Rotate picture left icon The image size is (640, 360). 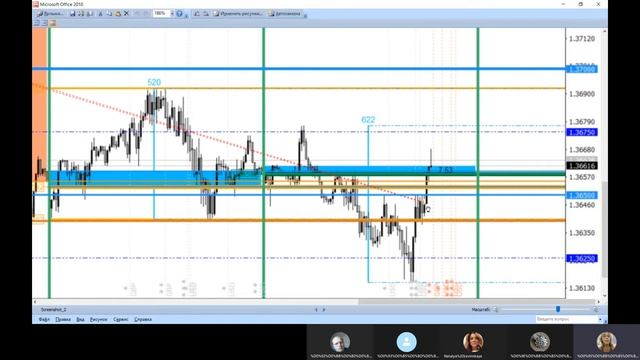pyautogui.click(x=197, y=13)
